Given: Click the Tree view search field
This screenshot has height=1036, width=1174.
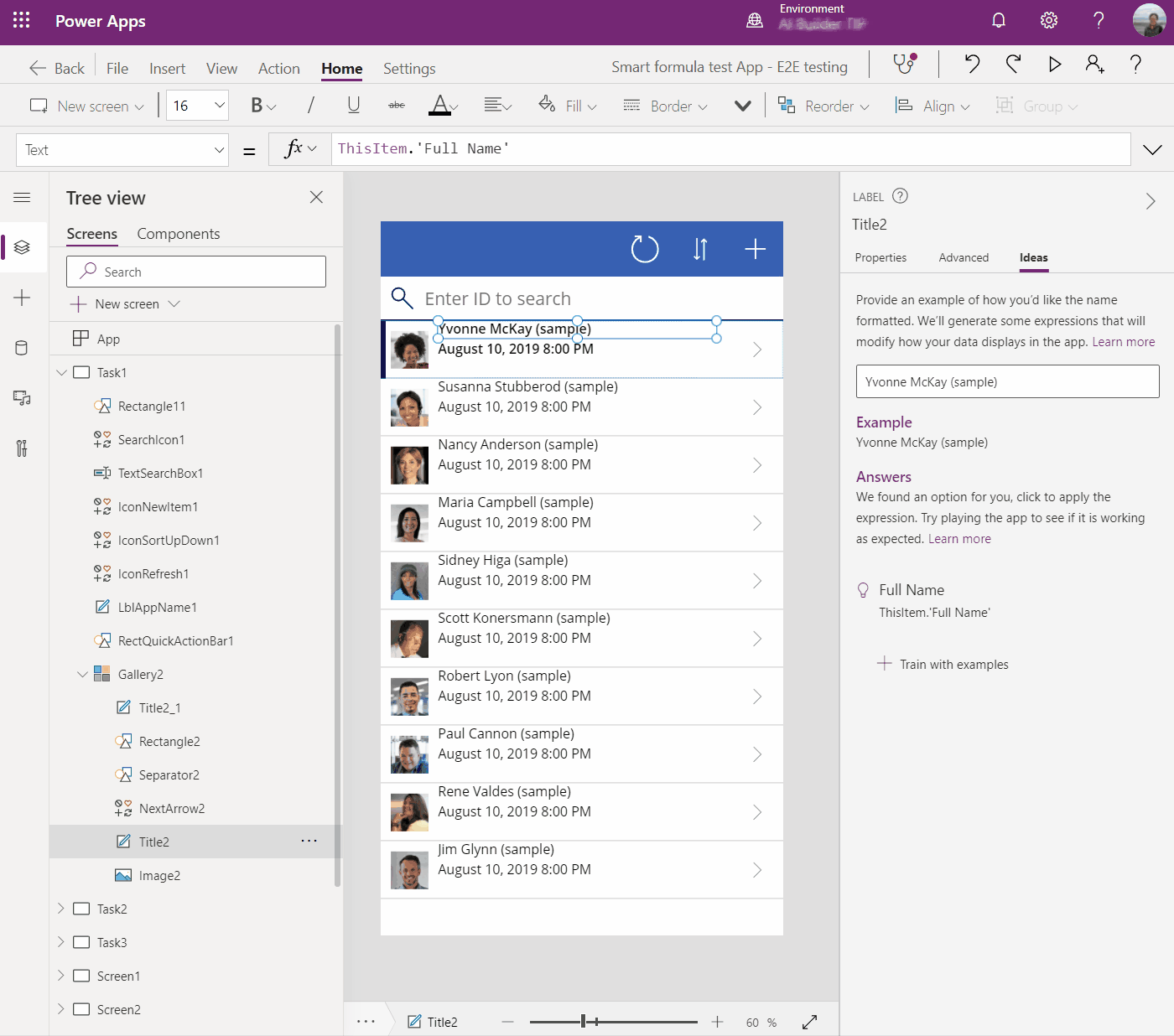Looking at the screenshot, I should tap(196, 272).
